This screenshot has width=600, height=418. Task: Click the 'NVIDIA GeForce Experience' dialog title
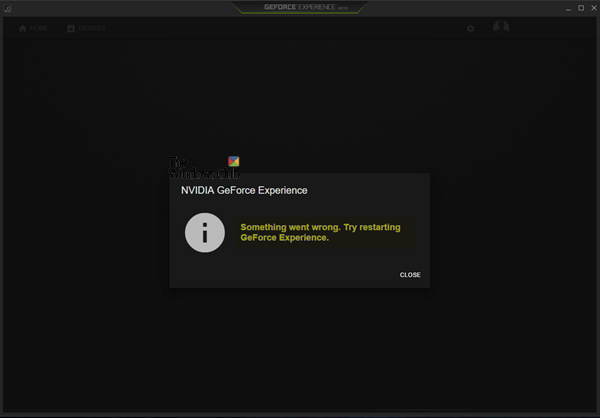click(244, 190)
